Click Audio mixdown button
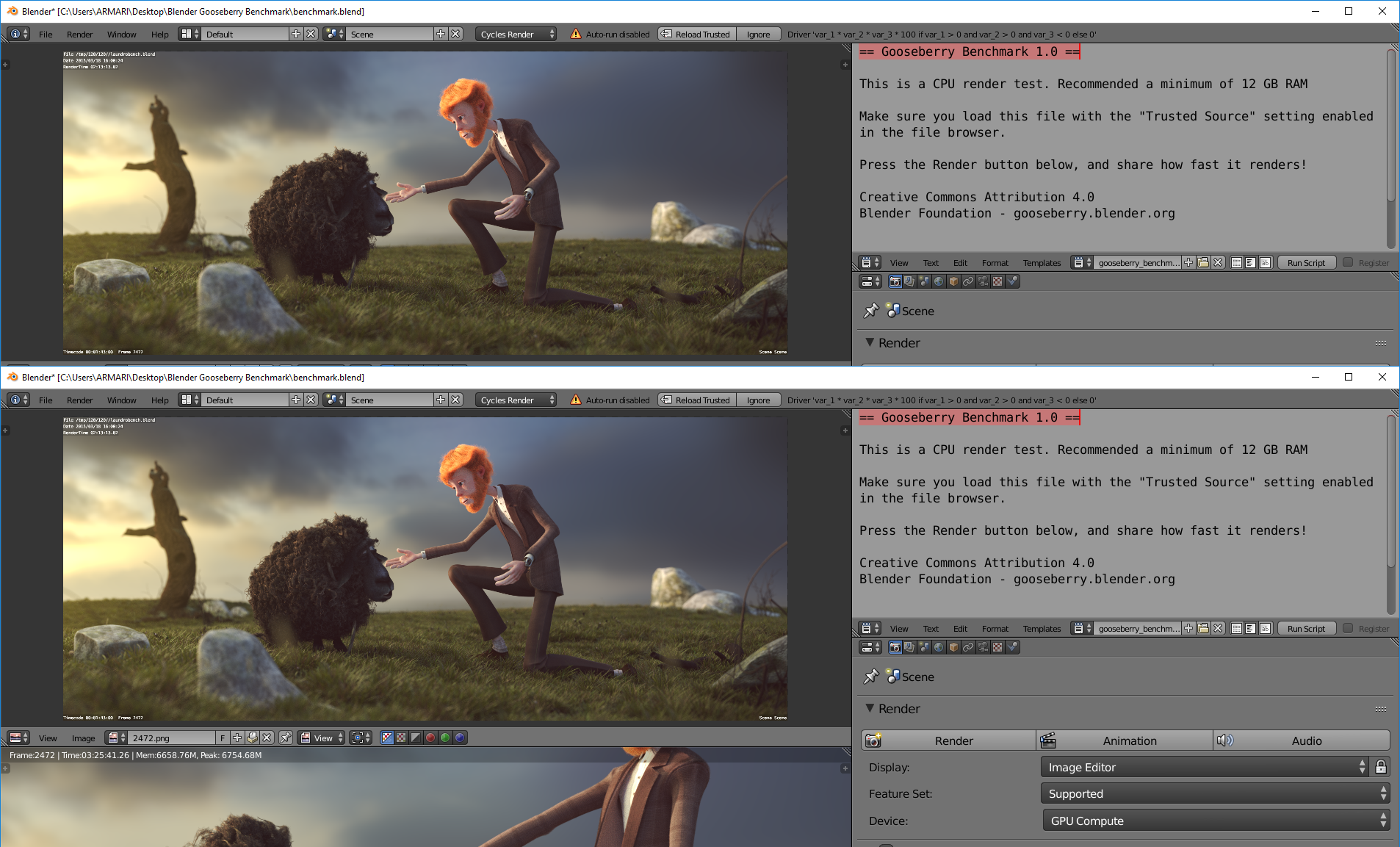Image resolution: width=1400 pixels, height=847 pixels. (1302, 740)
